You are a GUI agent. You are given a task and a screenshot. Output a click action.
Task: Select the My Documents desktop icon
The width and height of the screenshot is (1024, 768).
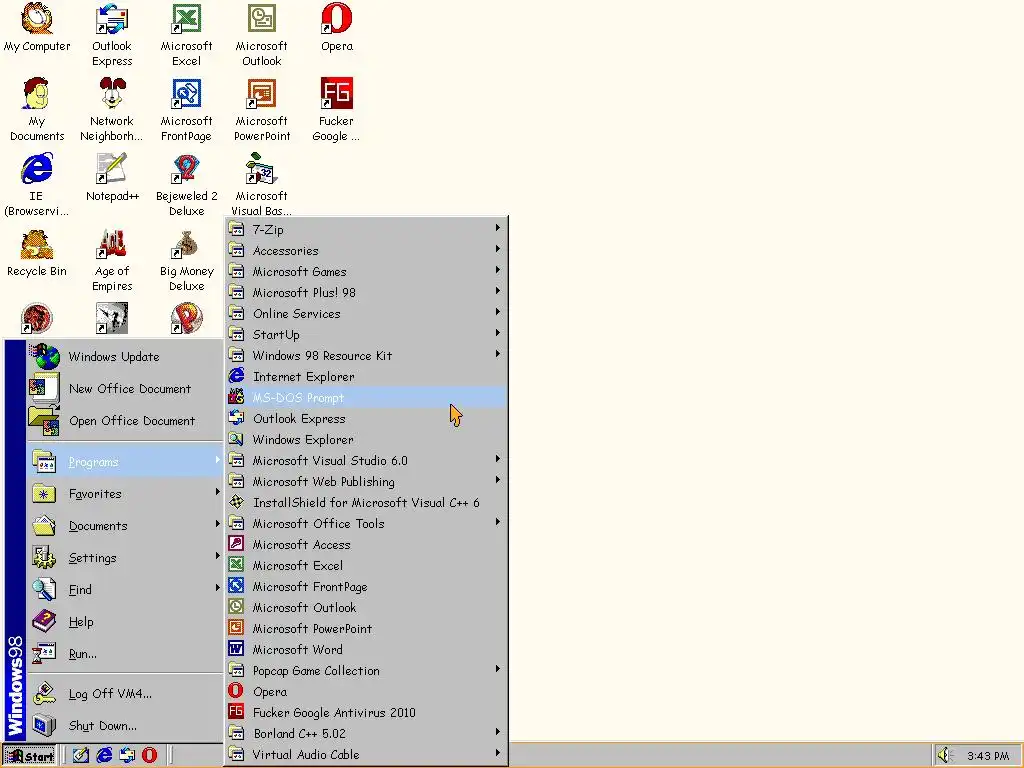[37, 110]
